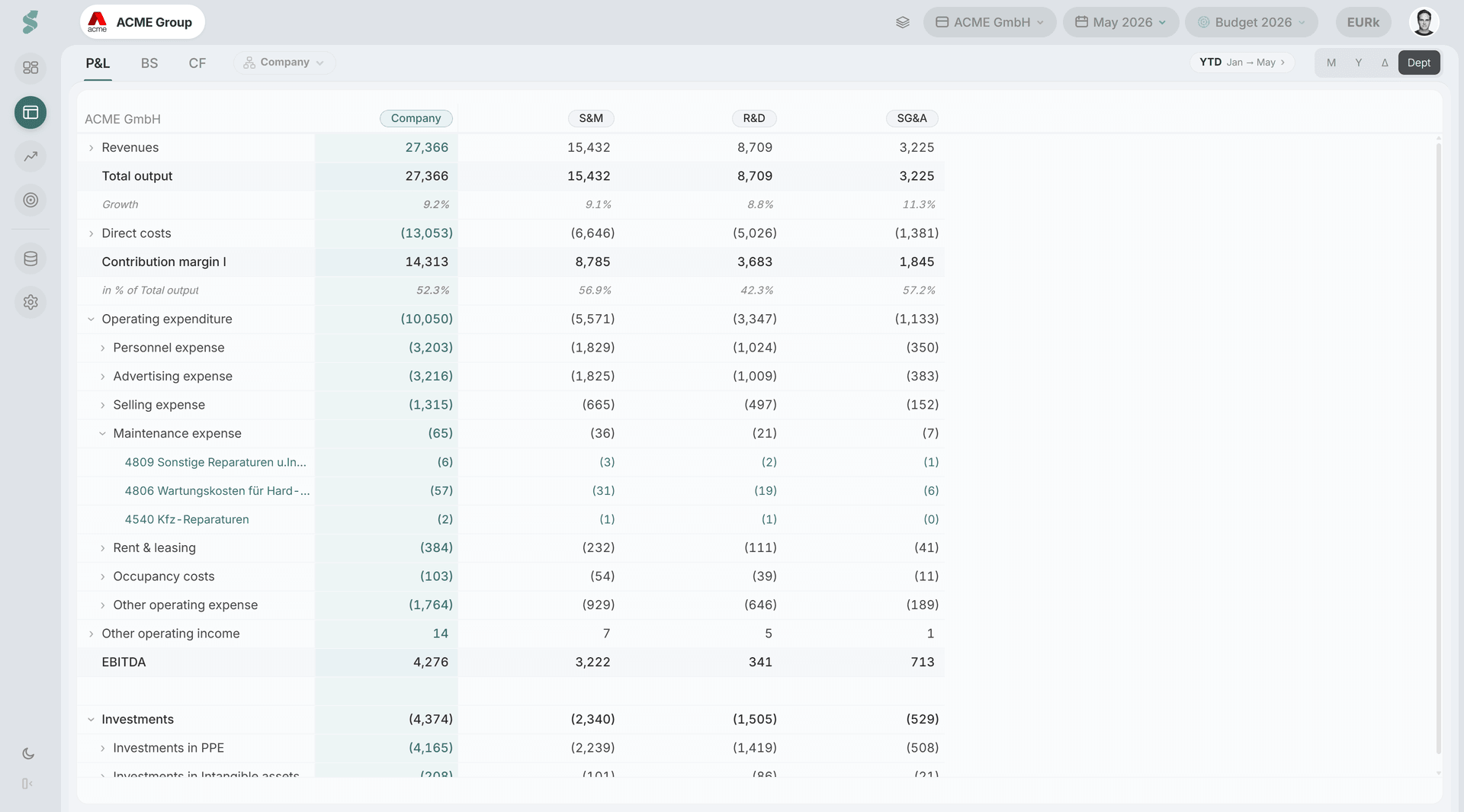Open the database icon in sidebar

(x=30, y=258)
